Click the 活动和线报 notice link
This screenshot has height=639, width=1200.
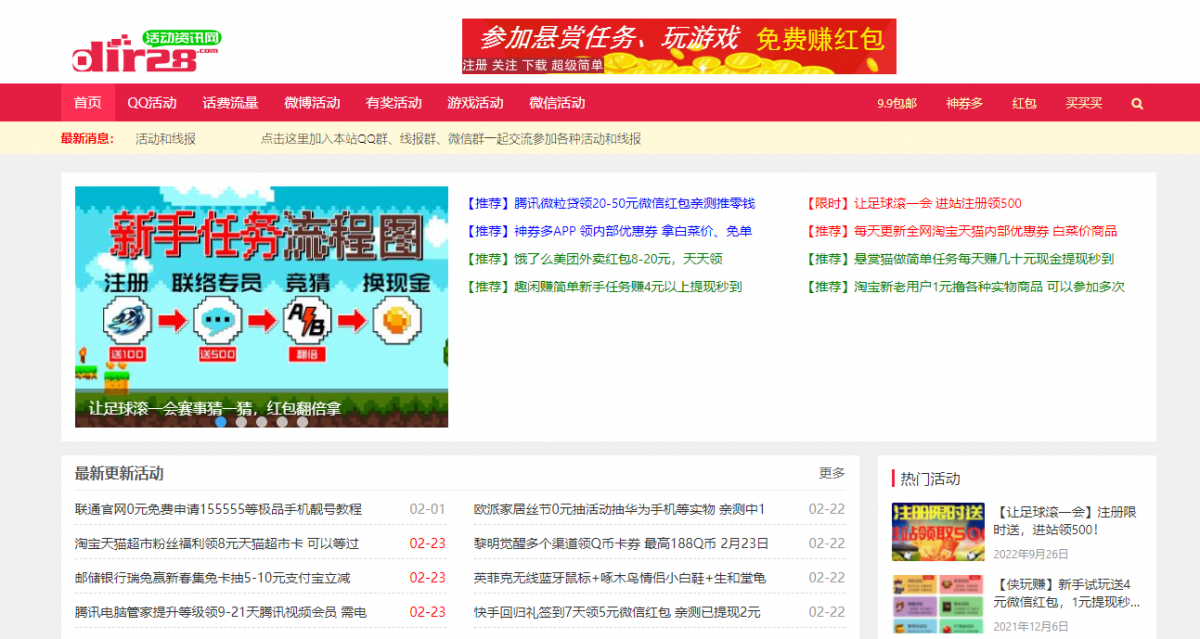[x=166, y=139]
